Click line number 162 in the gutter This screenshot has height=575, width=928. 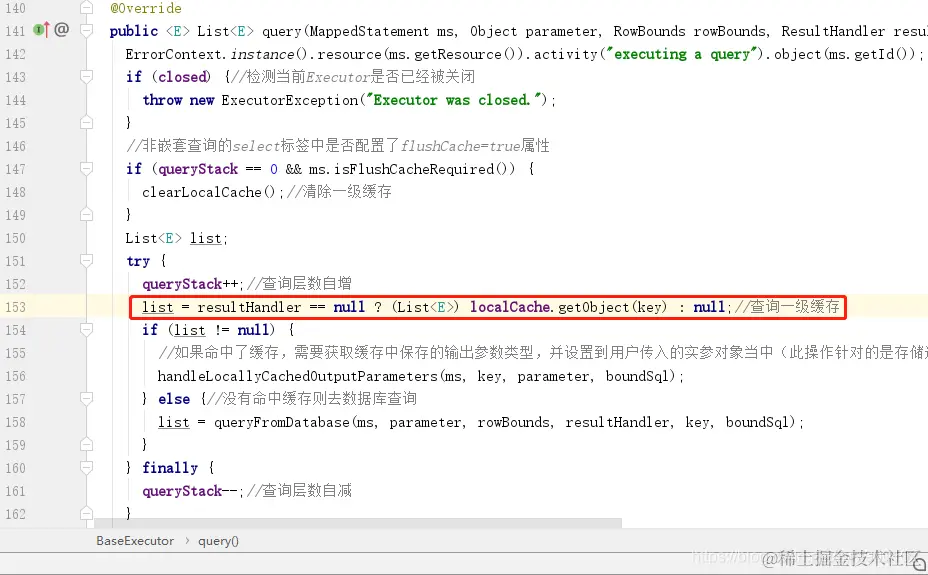pyautogui.click(x=15, y=514)
